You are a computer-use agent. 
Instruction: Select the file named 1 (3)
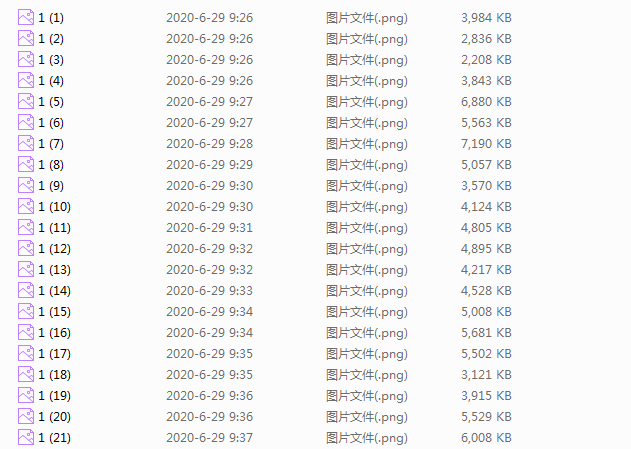click(51, 60)
